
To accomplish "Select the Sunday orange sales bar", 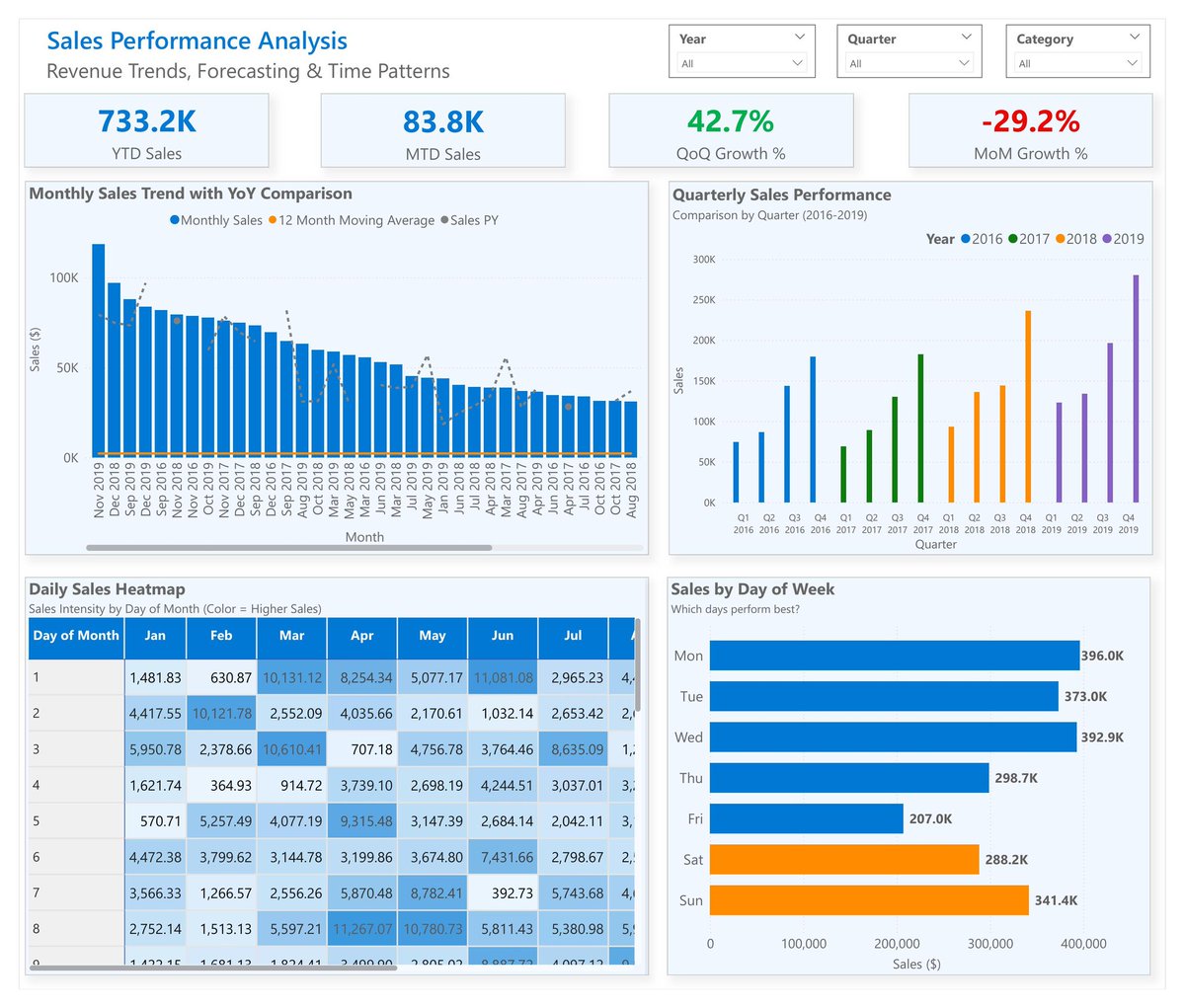I will 869,900.
